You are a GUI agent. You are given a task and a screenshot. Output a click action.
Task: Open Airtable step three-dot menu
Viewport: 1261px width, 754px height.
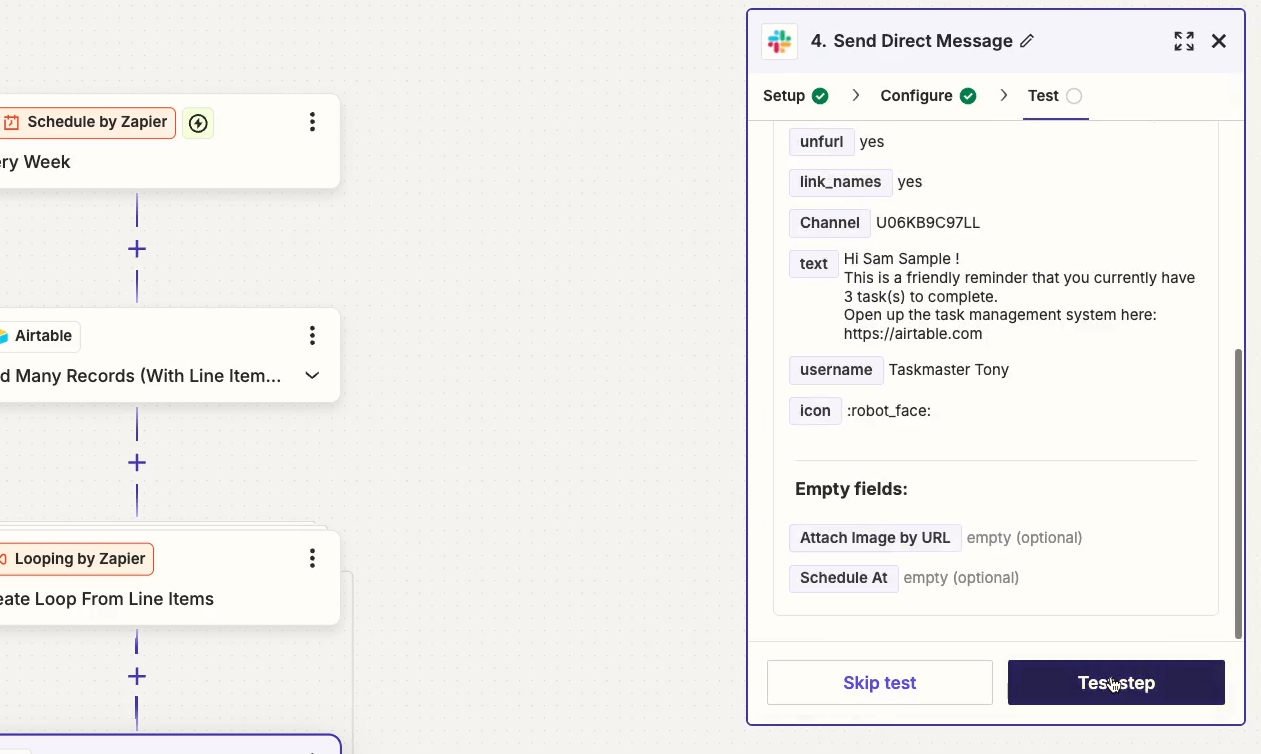(312, 335)
